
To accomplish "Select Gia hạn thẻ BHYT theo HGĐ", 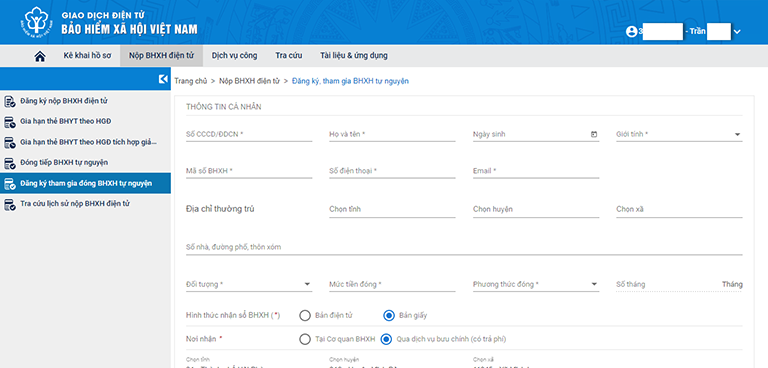I will (85, 122).
